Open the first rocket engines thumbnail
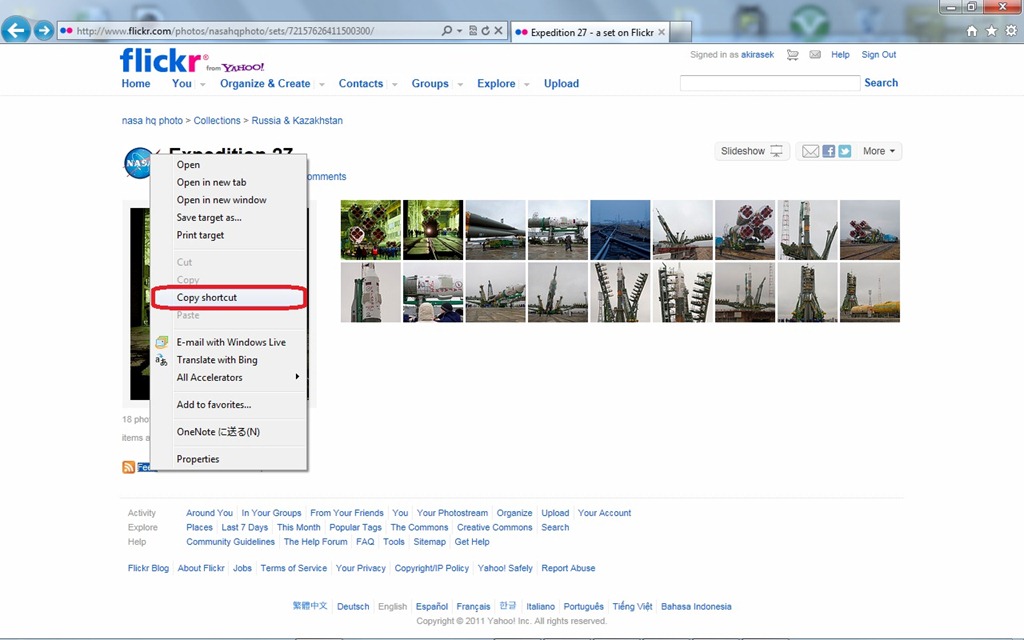 pos(370,230)
